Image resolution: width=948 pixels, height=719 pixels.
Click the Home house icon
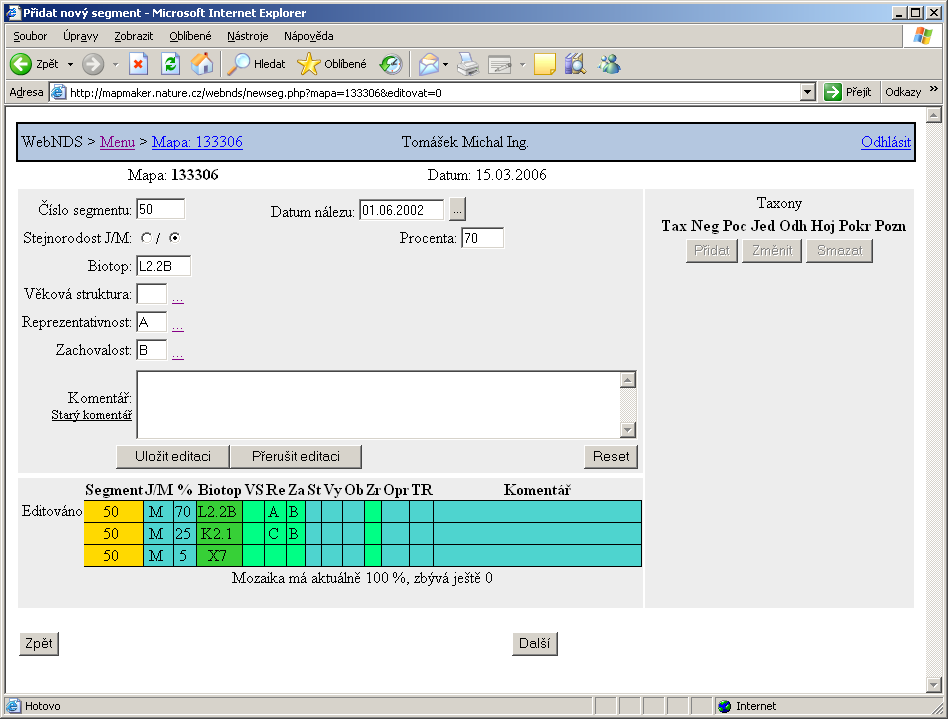(202, 64)
